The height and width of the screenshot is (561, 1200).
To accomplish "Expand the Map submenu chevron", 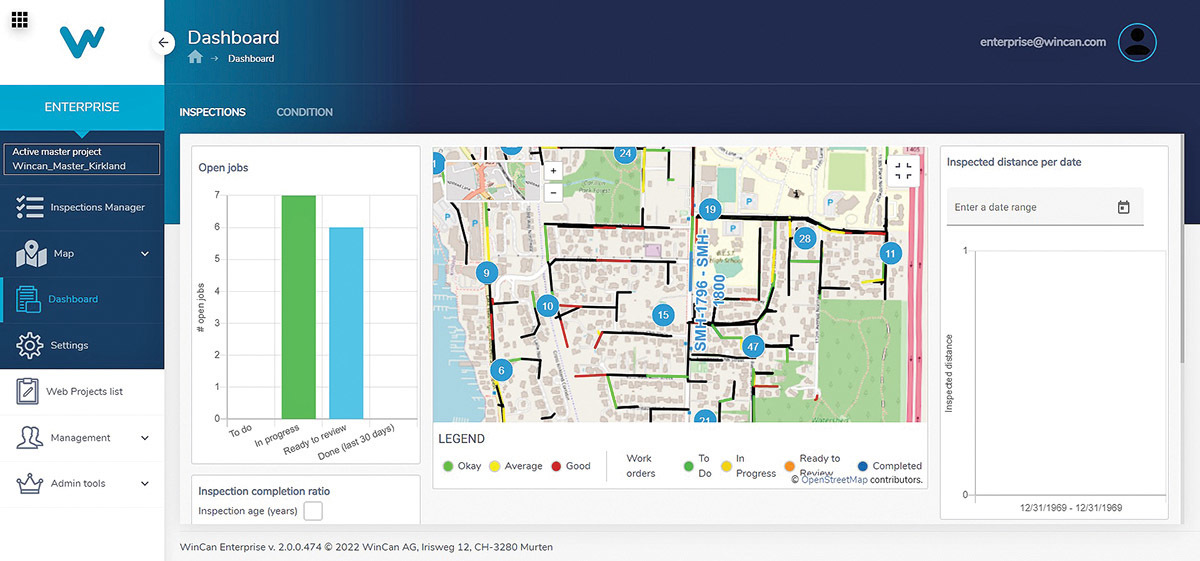I will (x=145, y=254).
